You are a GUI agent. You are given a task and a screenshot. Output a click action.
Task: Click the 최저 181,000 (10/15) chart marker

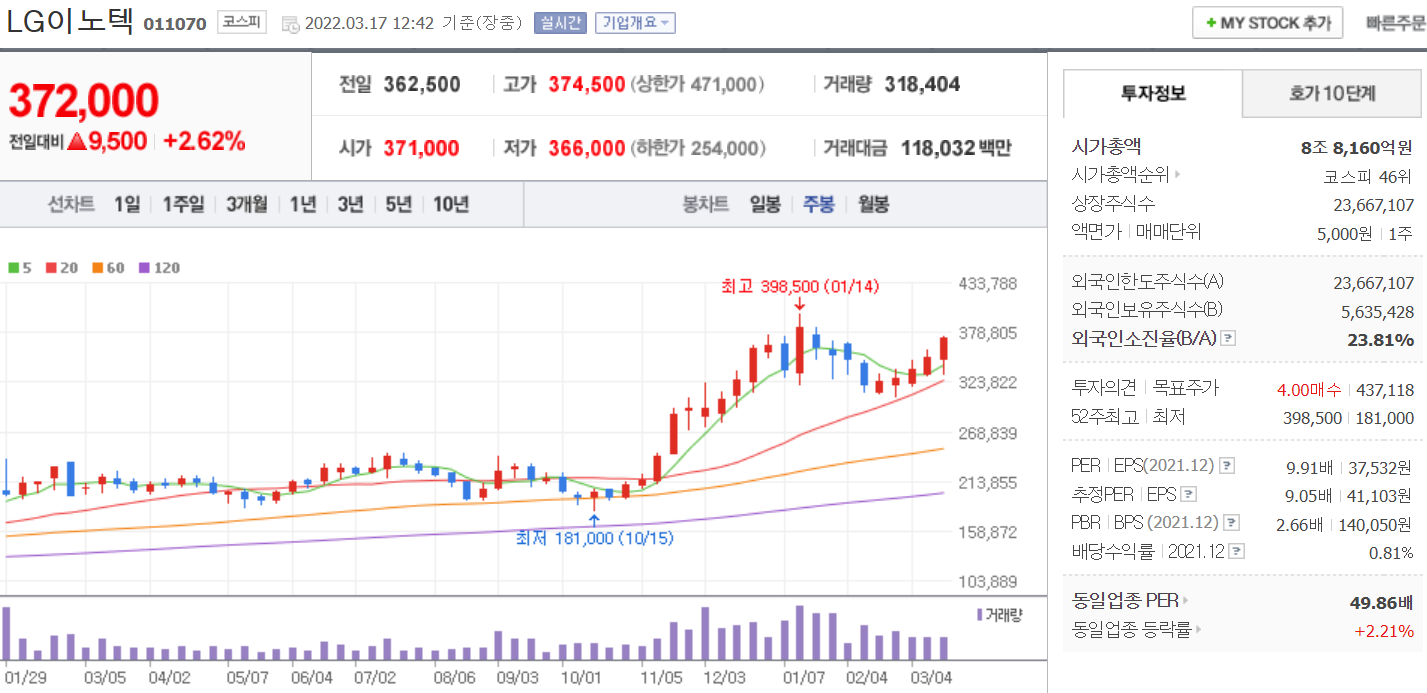[x=594, y=538]
